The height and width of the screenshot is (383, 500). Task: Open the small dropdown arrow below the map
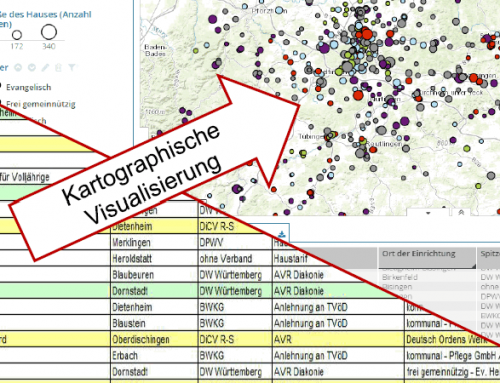[428, 213]
